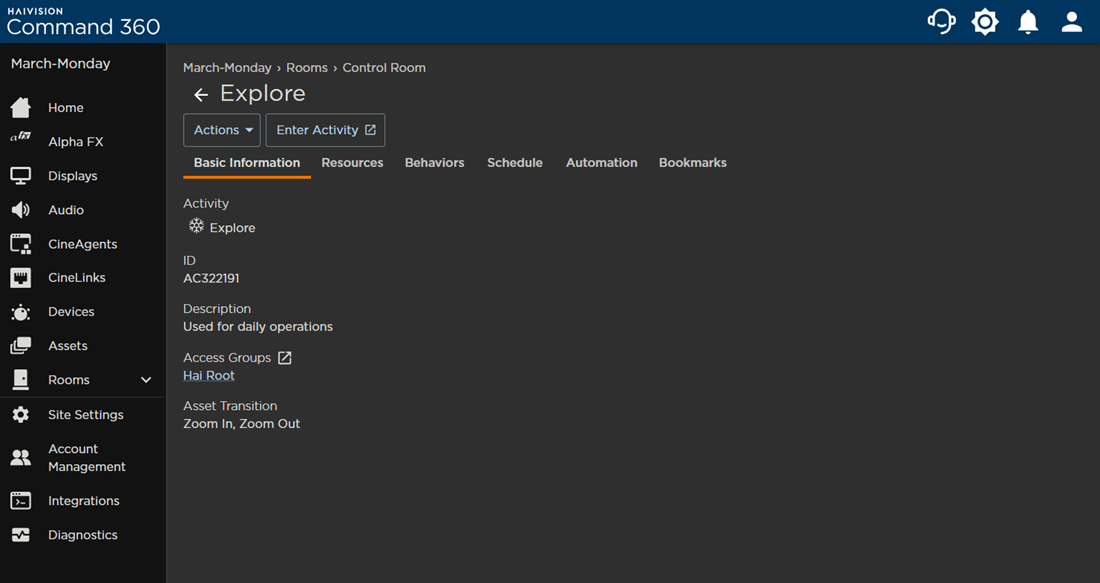
Task: Open the Automation tab
Action: tap(602, 163)
